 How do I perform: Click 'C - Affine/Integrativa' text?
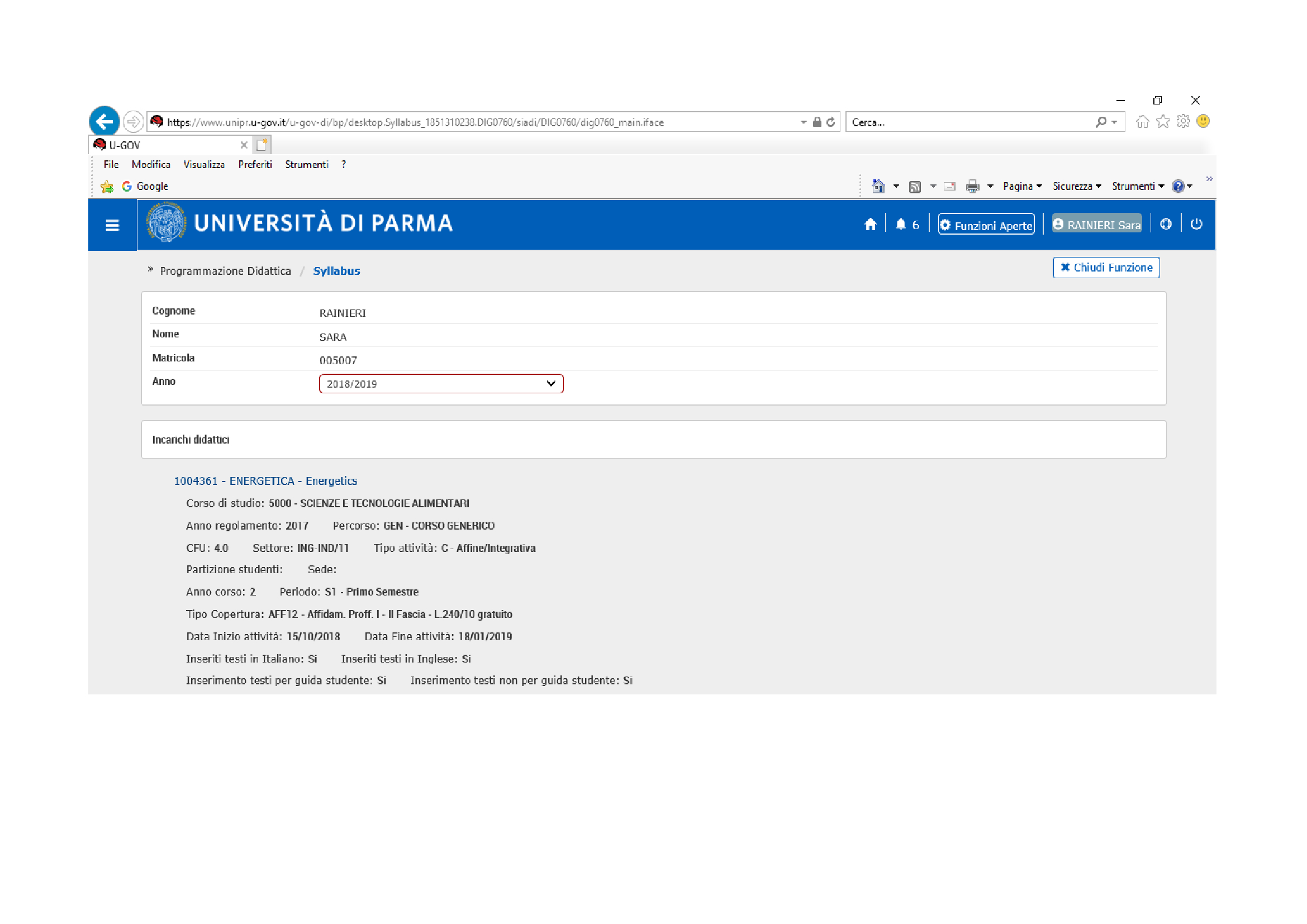(x=488, y=548)
